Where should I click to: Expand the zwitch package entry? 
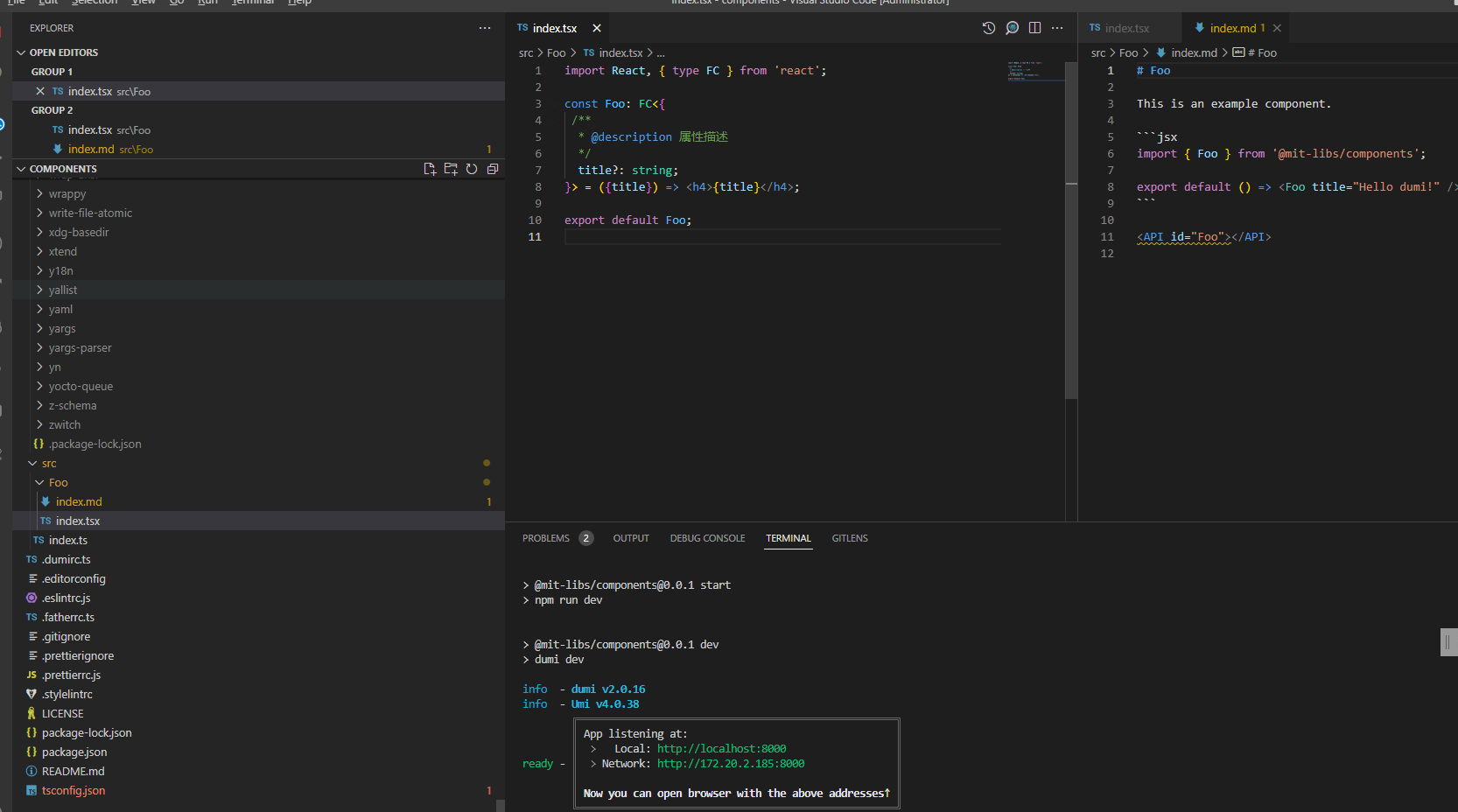tap(66, 424)
